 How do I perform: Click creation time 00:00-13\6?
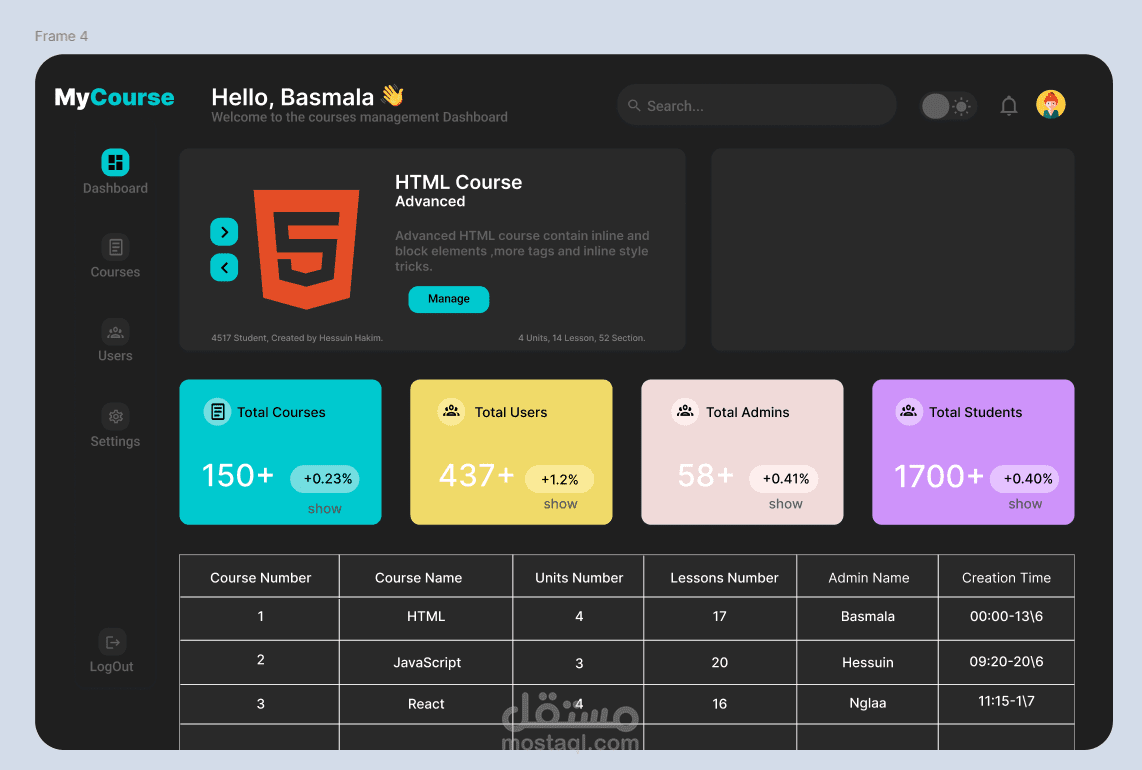point(1007,616)
